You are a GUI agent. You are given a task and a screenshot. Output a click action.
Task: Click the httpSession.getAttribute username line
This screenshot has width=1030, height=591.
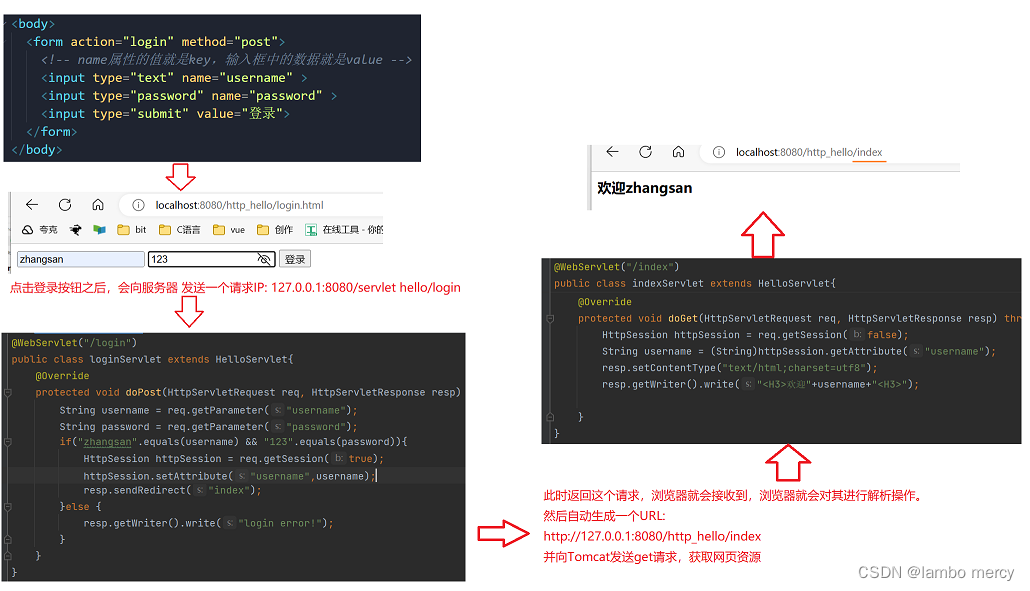tap(799, 351)
